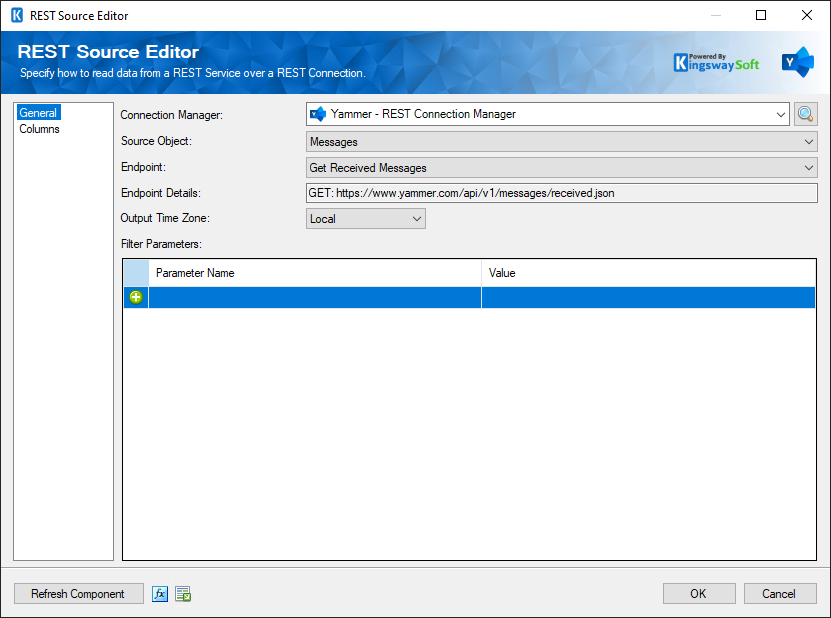Click the Output Time Zone label
831x618 pixels.
[165, 218]
